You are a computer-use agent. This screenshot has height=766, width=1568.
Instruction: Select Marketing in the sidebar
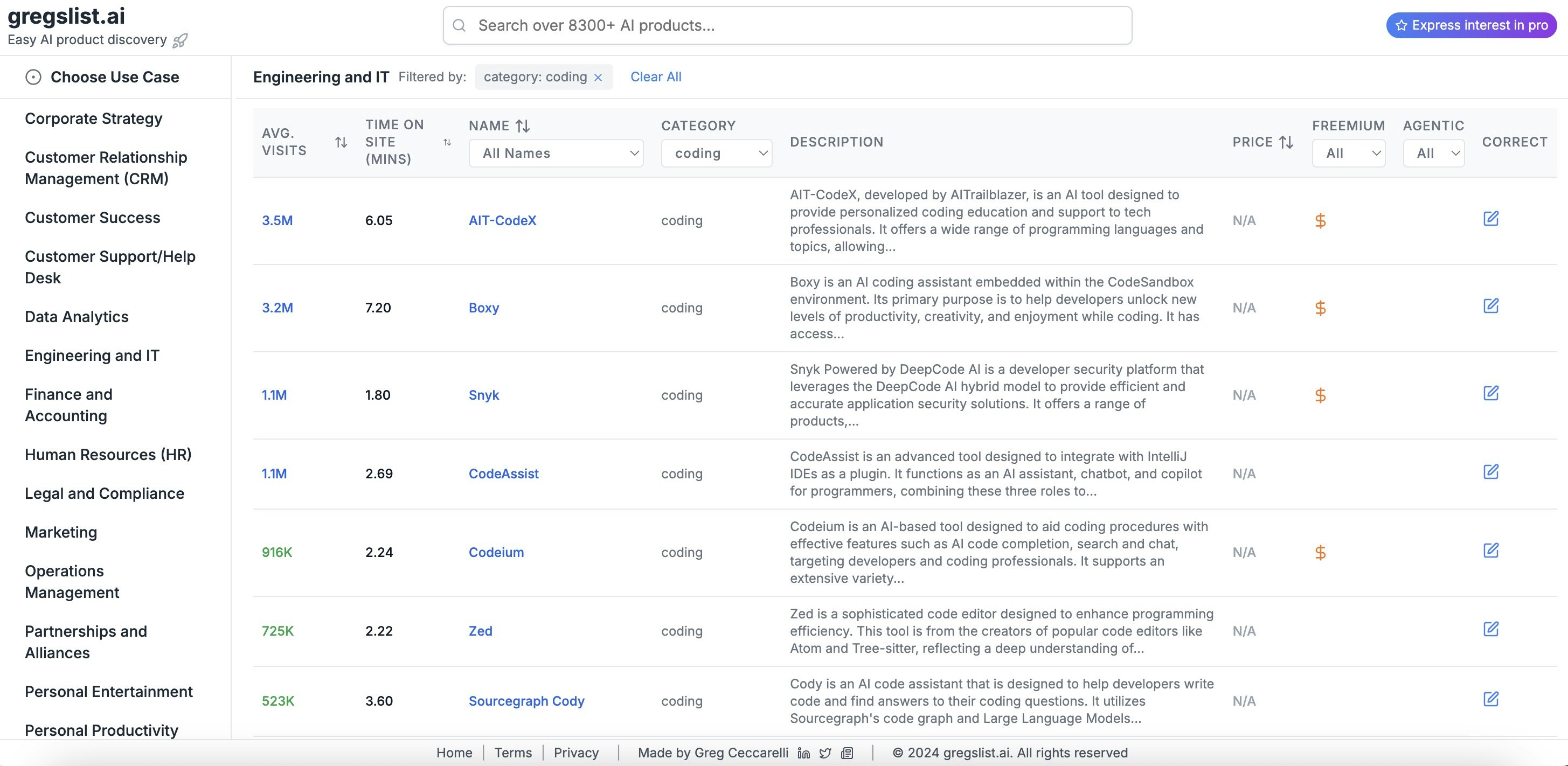coord(61,532)
